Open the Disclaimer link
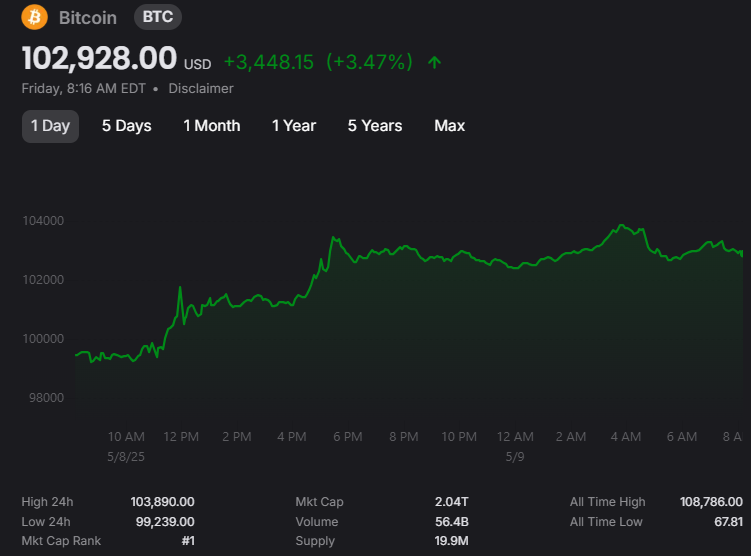Viewport: 751px width, 556px height. tap(201, 89)
